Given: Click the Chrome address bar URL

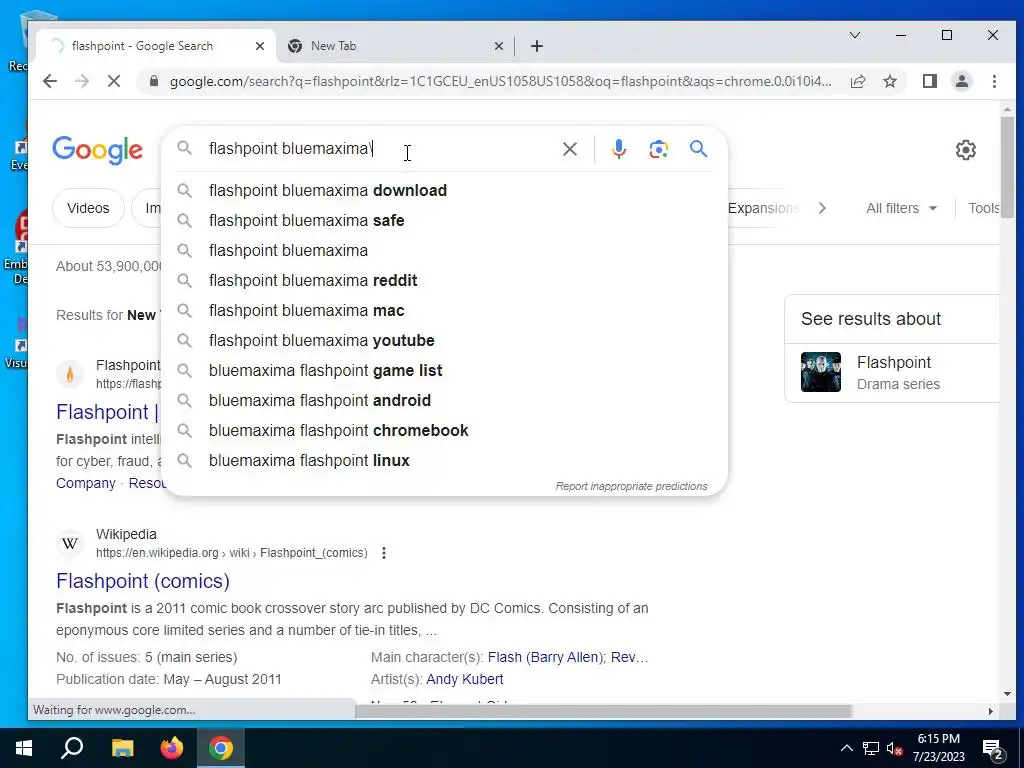Looking at the screenshot, I should [x=500, y=82].
